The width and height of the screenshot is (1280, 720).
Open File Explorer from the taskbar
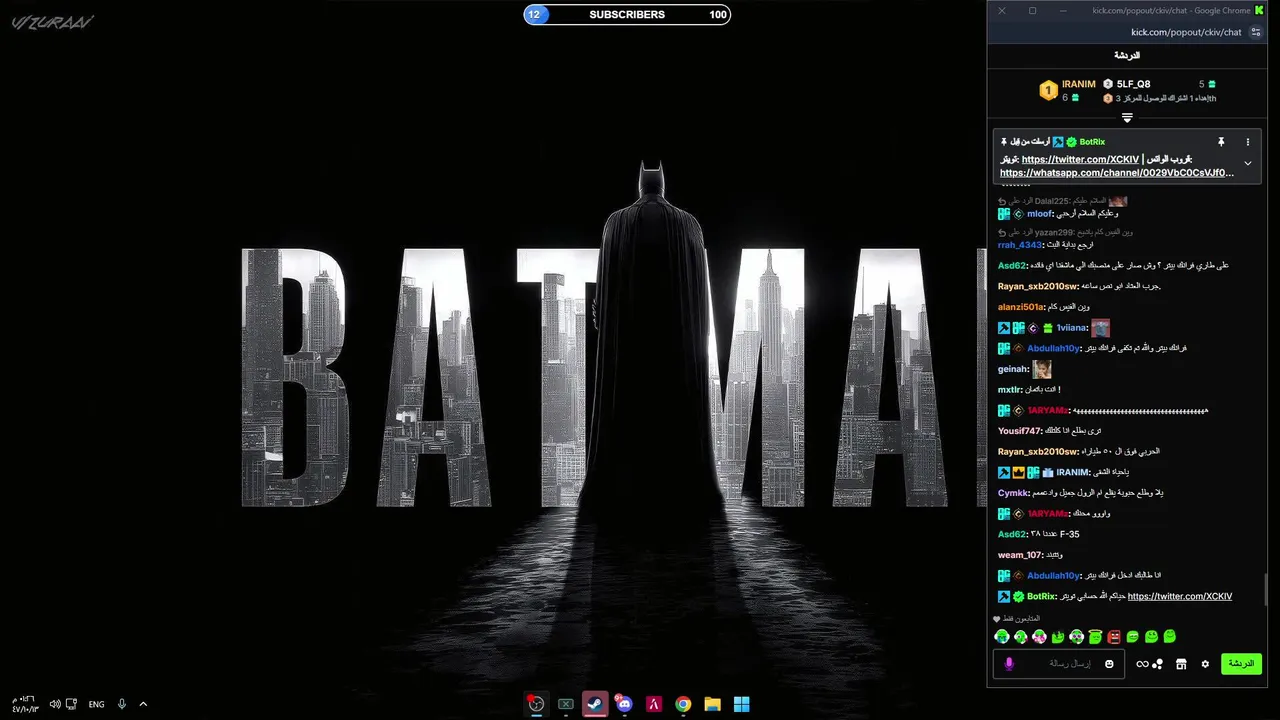tap(712, 704)
